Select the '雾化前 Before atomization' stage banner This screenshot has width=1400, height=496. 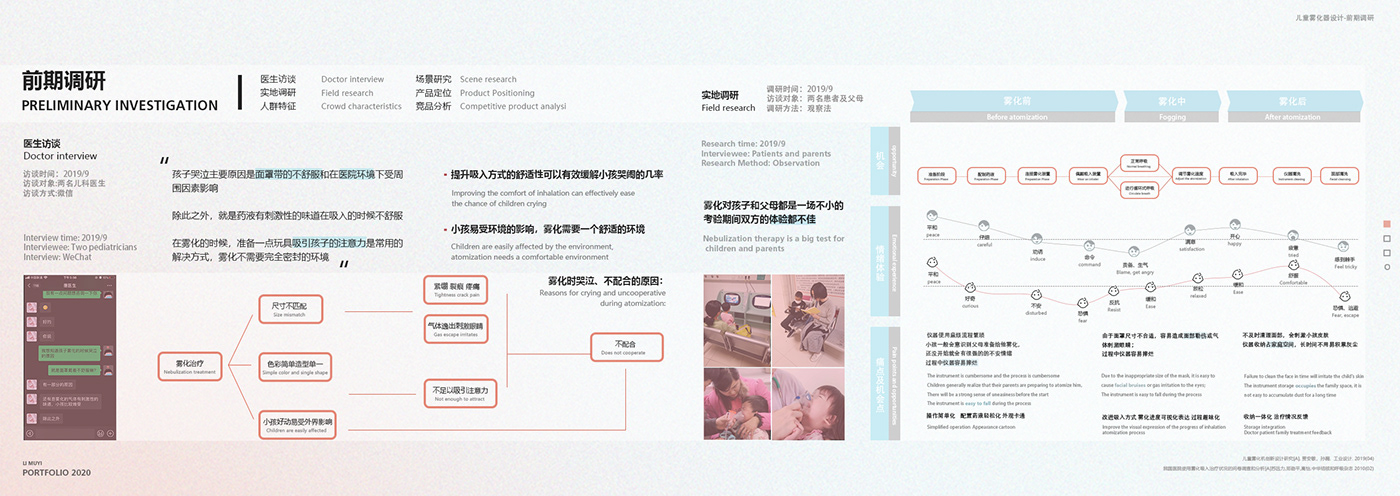click(1014, 107)
